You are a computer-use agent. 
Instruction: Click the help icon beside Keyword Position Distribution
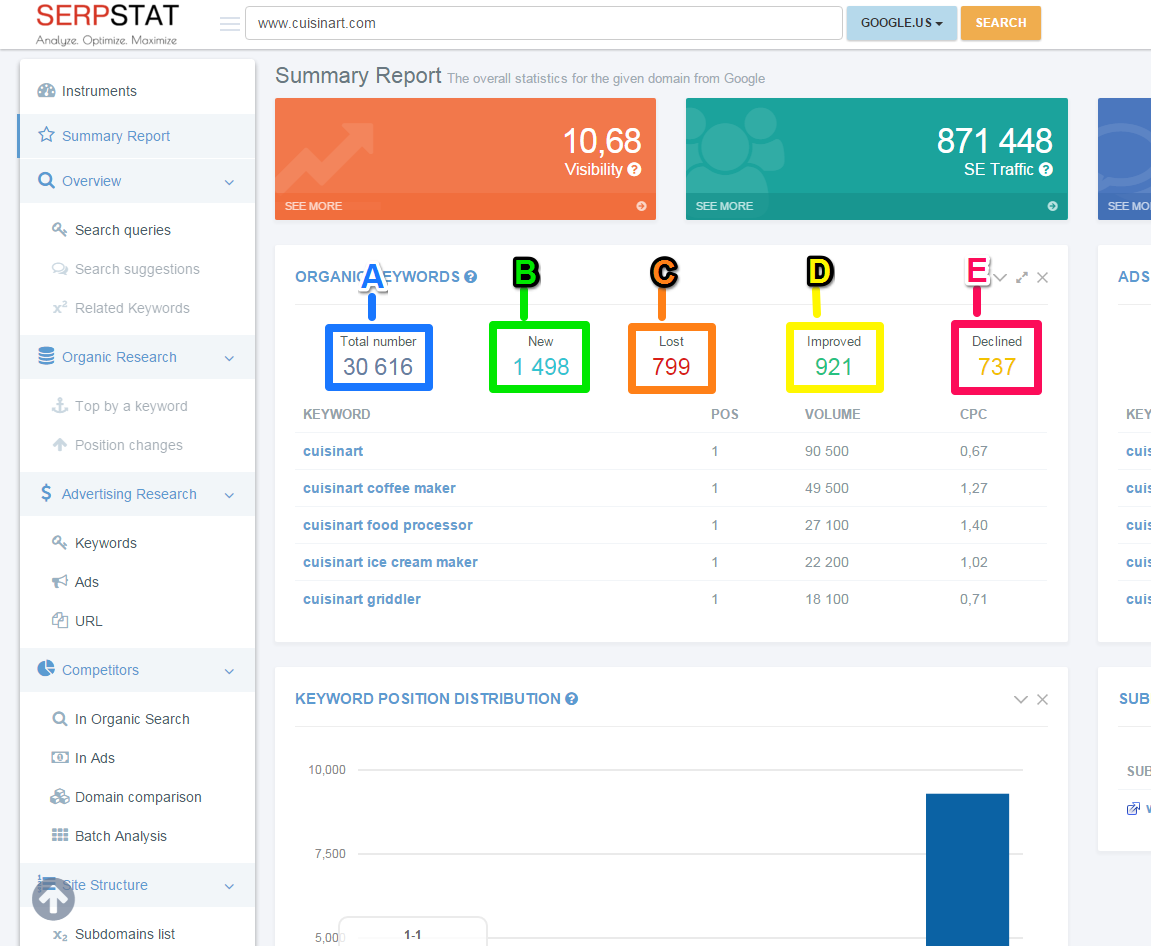click(x=571, y=698)
